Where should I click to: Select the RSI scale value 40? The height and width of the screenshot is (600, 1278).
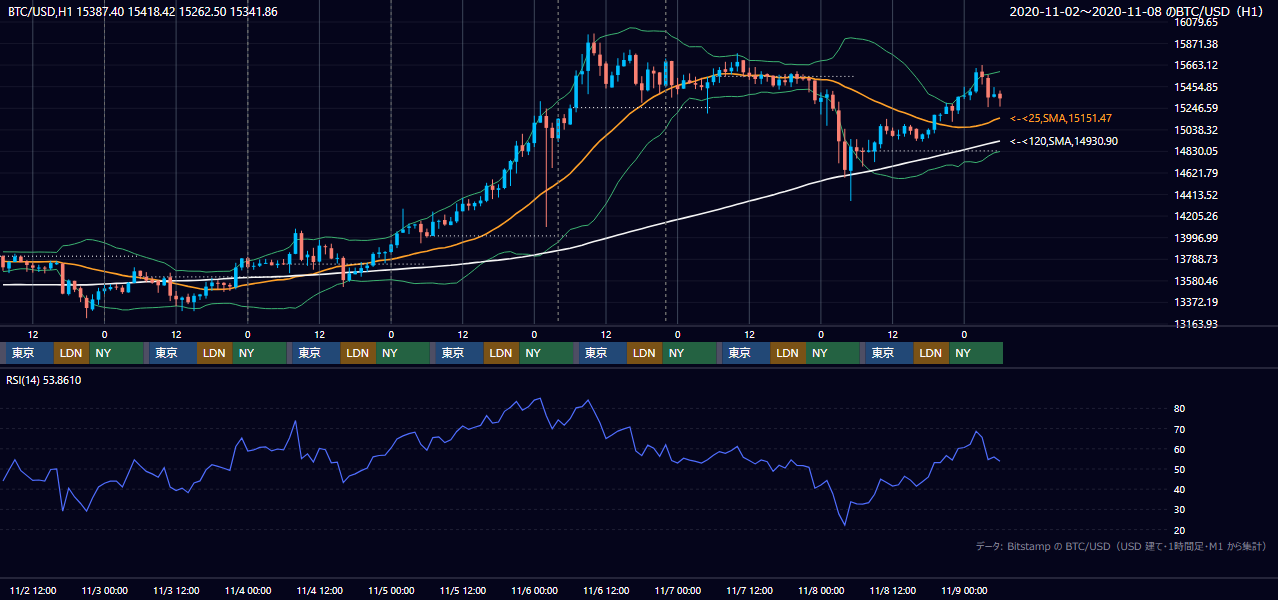[x=1180, y=489]
